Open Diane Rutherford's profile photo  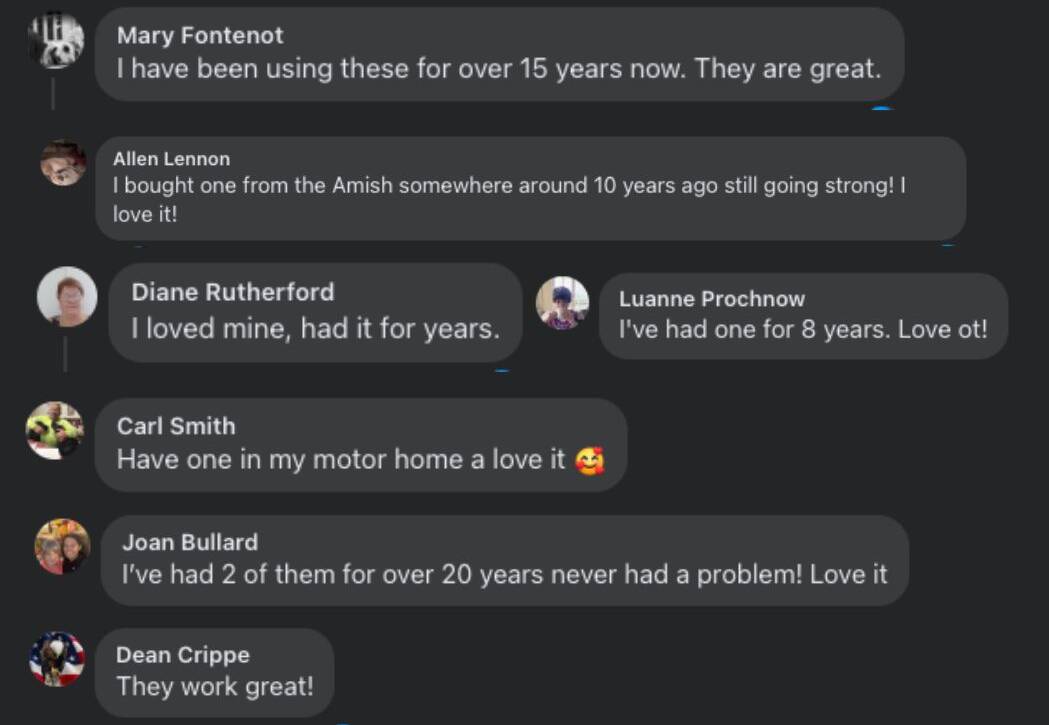(x=67, y=297)
